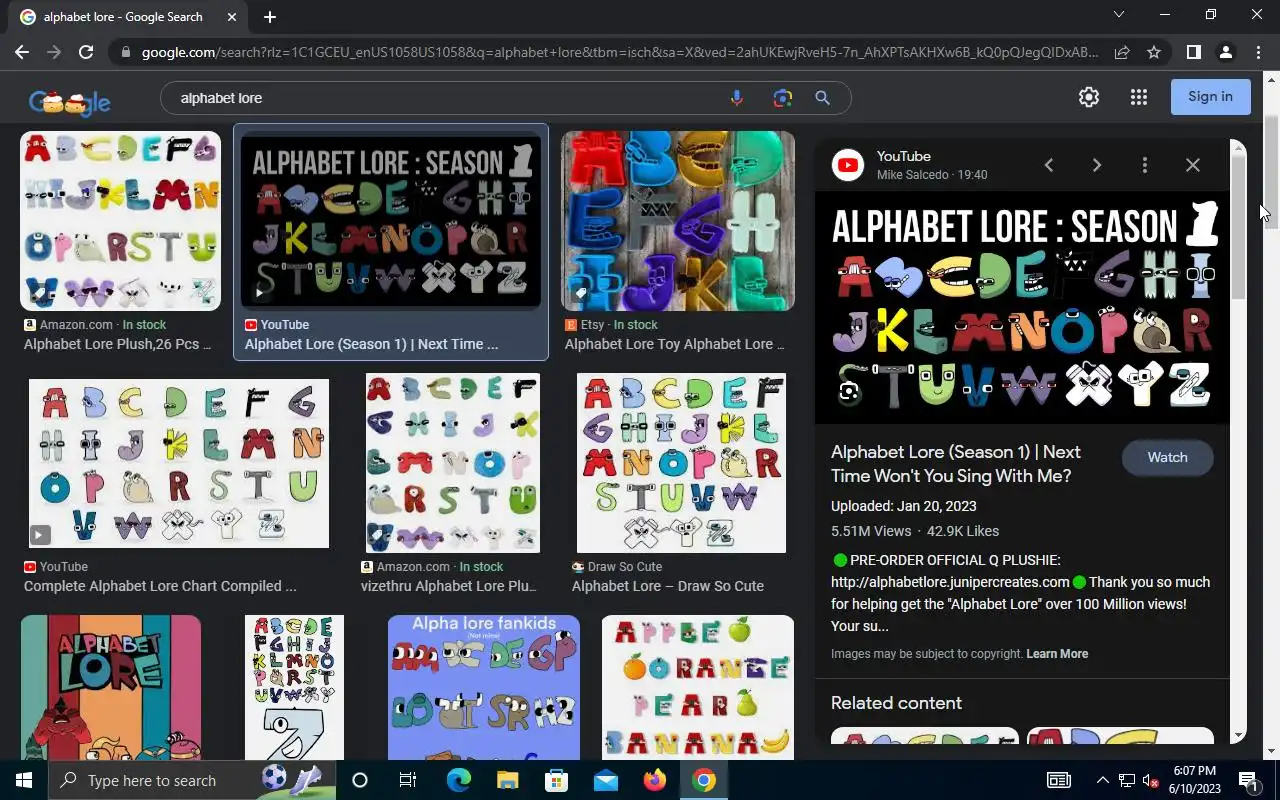Search by image with the Lens icon

(x=782, y=98)
